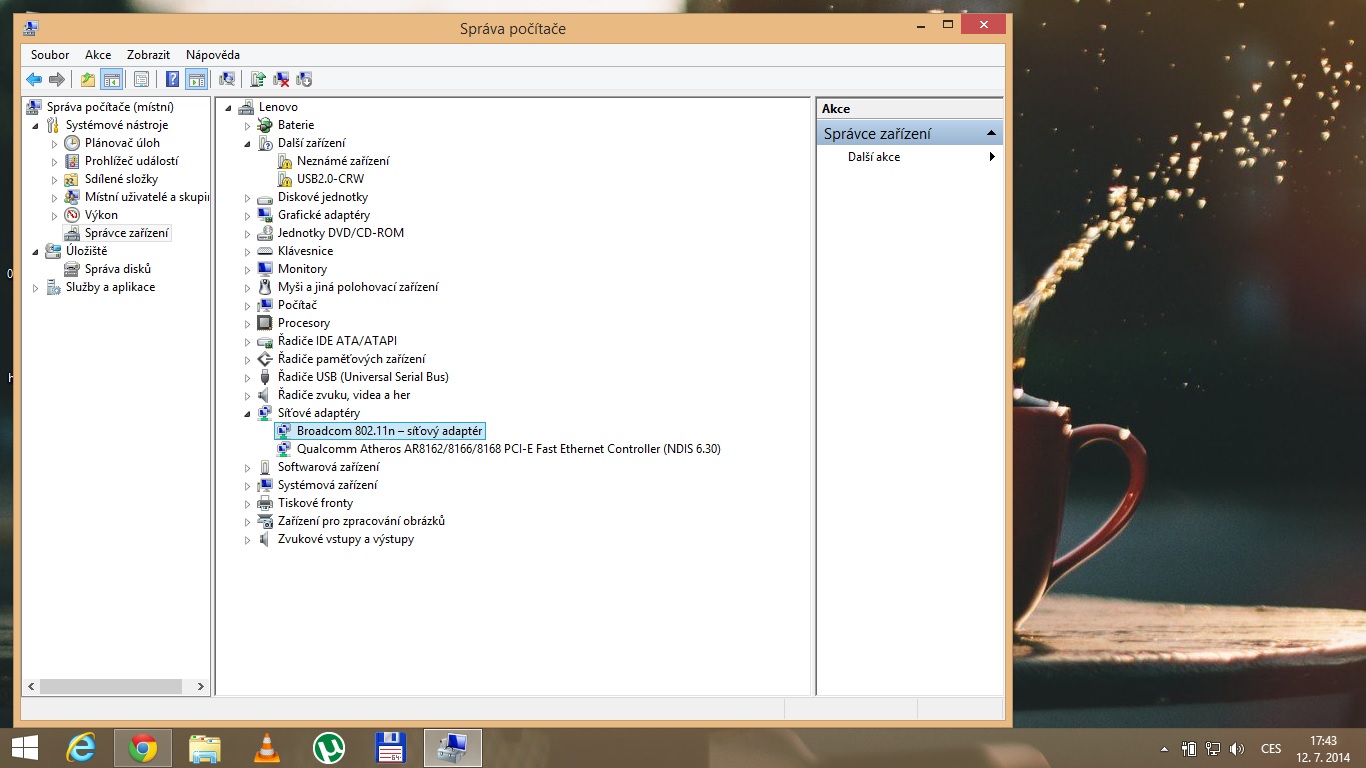Select Správa disků in the left tree
Screen dimensions: 1366x768
coord(117,269)
